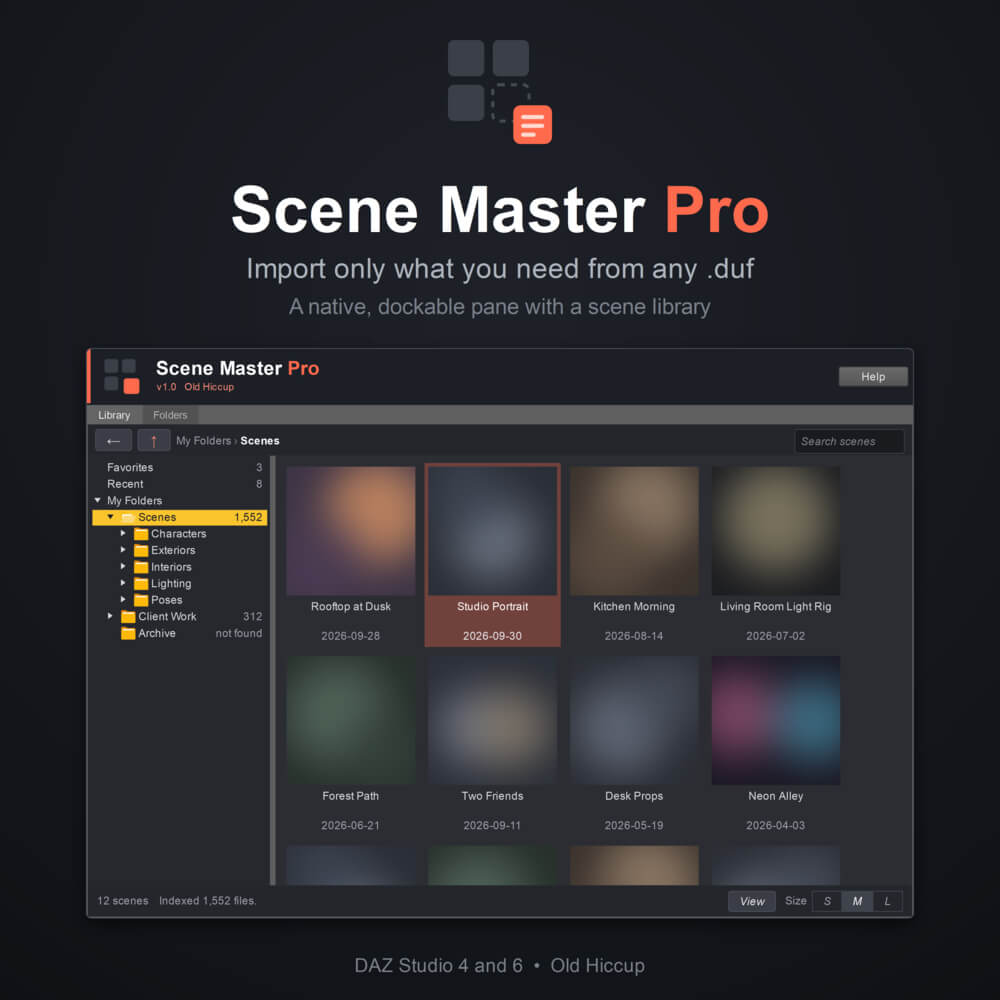1000x1000 pixels.
Task: Expand the Lighting folder arrow
Action: [x=123, y=583]
